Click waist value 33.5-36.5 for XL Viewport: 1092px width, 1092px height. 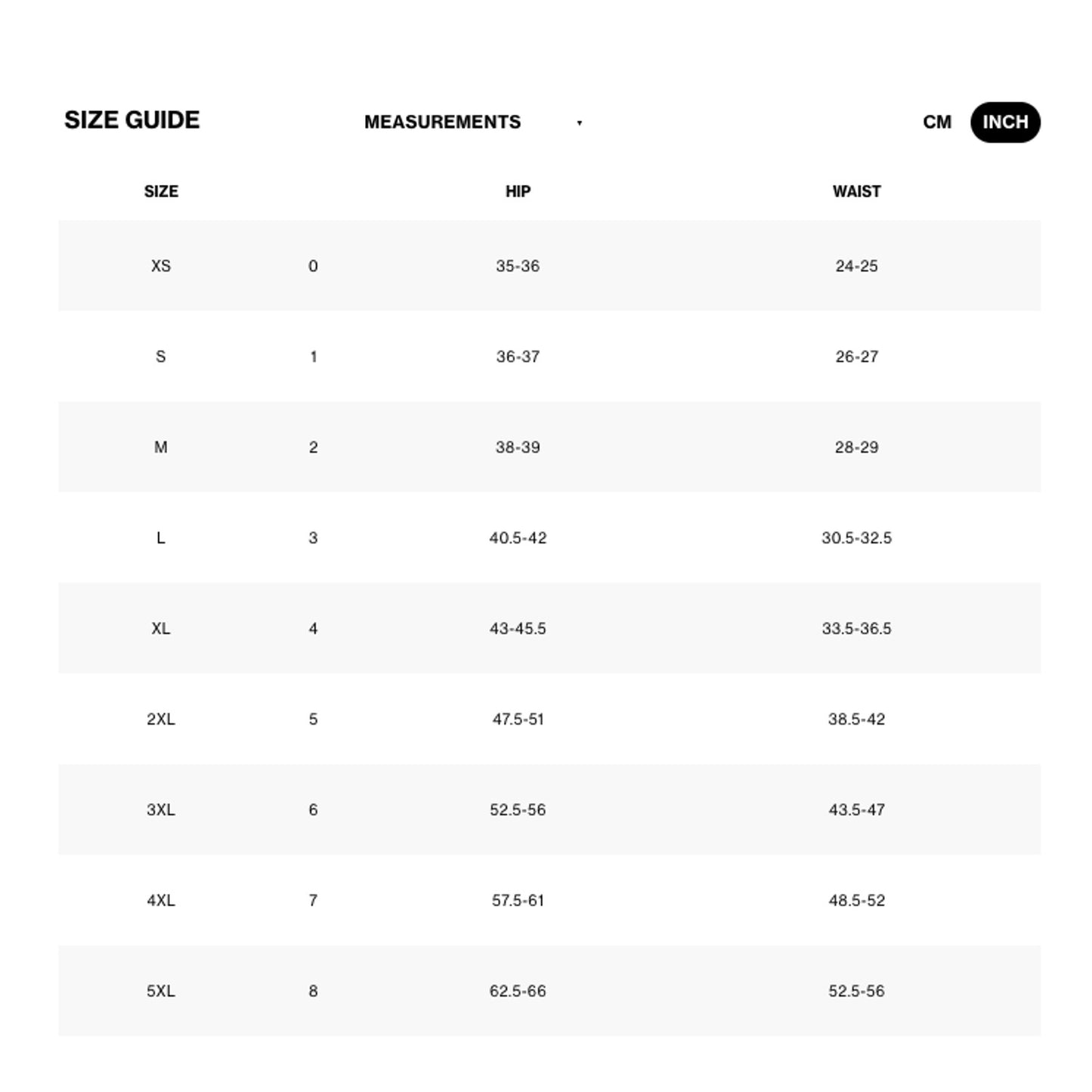856,629
